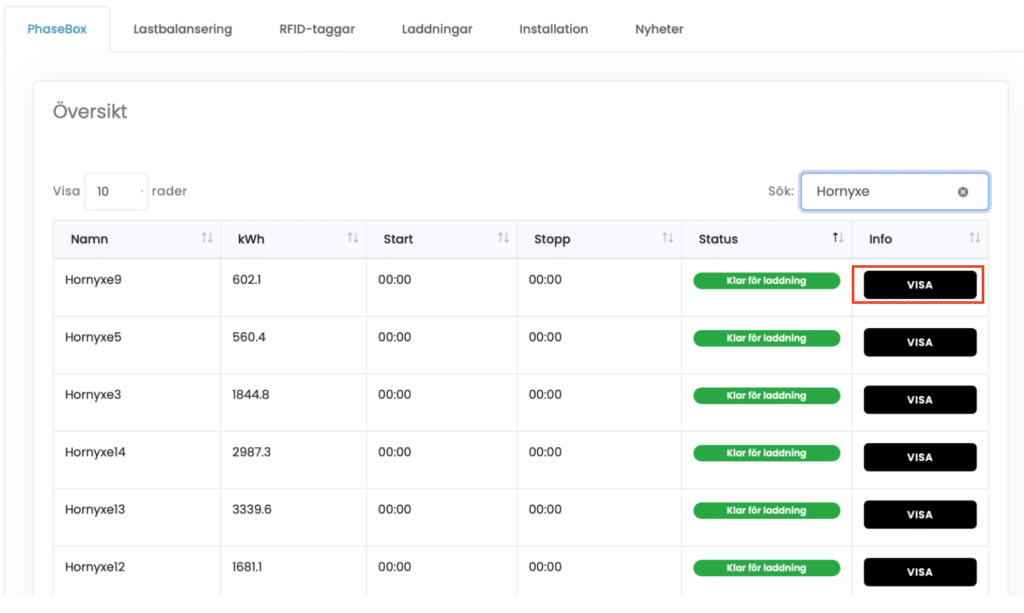Click Hornyxe14 status badge Klar för laddning
The height and width of the screenshot is (613, 1024).
(x=767, y=453)
